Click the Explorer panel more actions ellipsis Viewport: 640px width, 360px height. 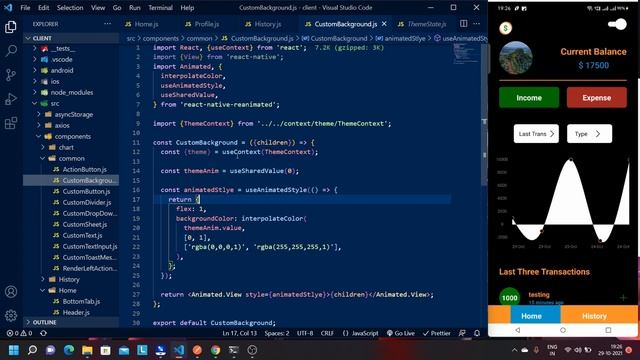[107, 24]
